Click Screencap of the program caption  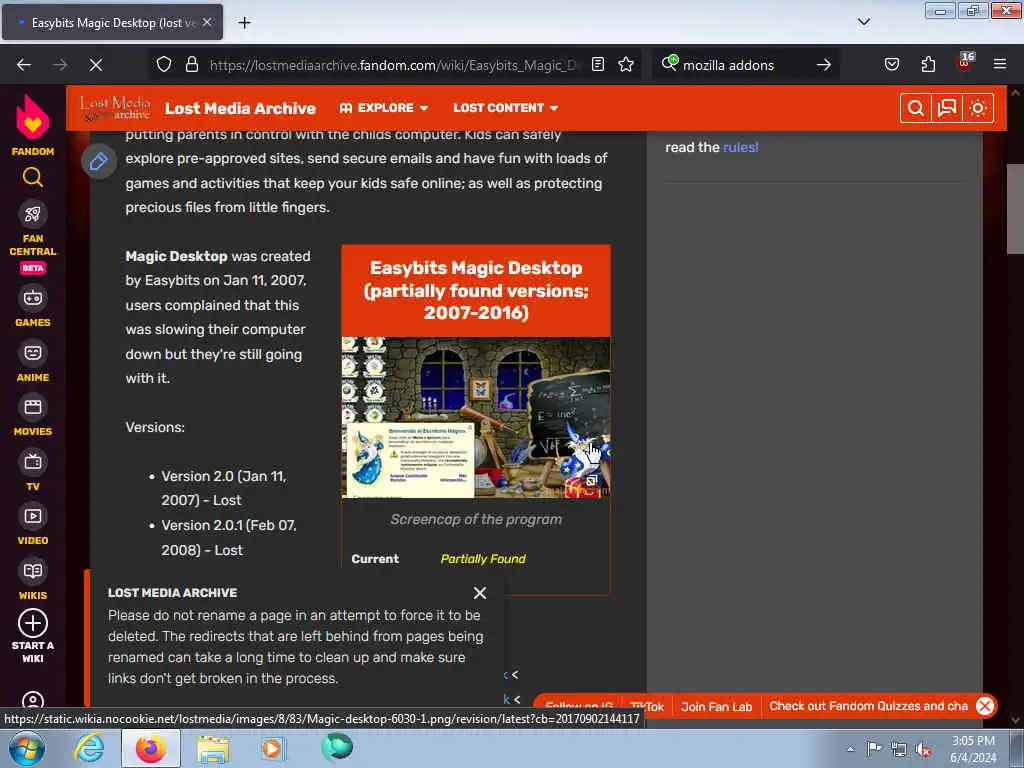click(476, 520)
